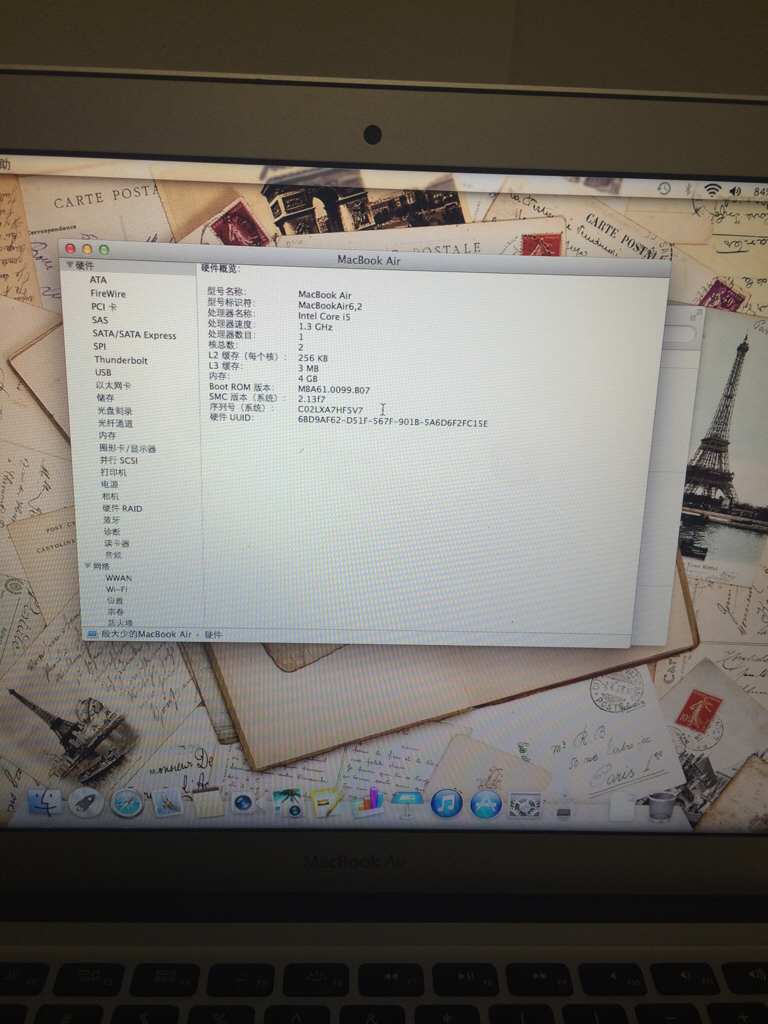
Task: Collapse the 网络 network tree section
Action: coord(88,566)
